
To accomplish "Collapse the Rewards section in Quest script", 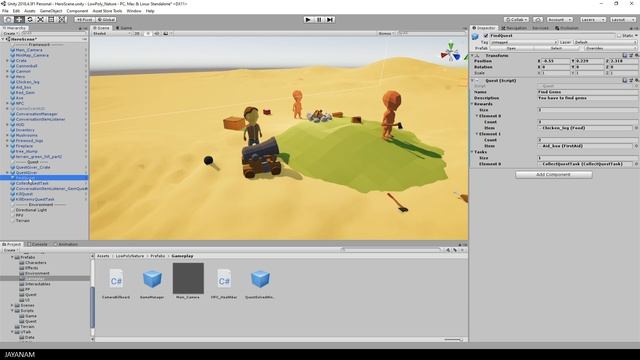I will pos(472,104).
